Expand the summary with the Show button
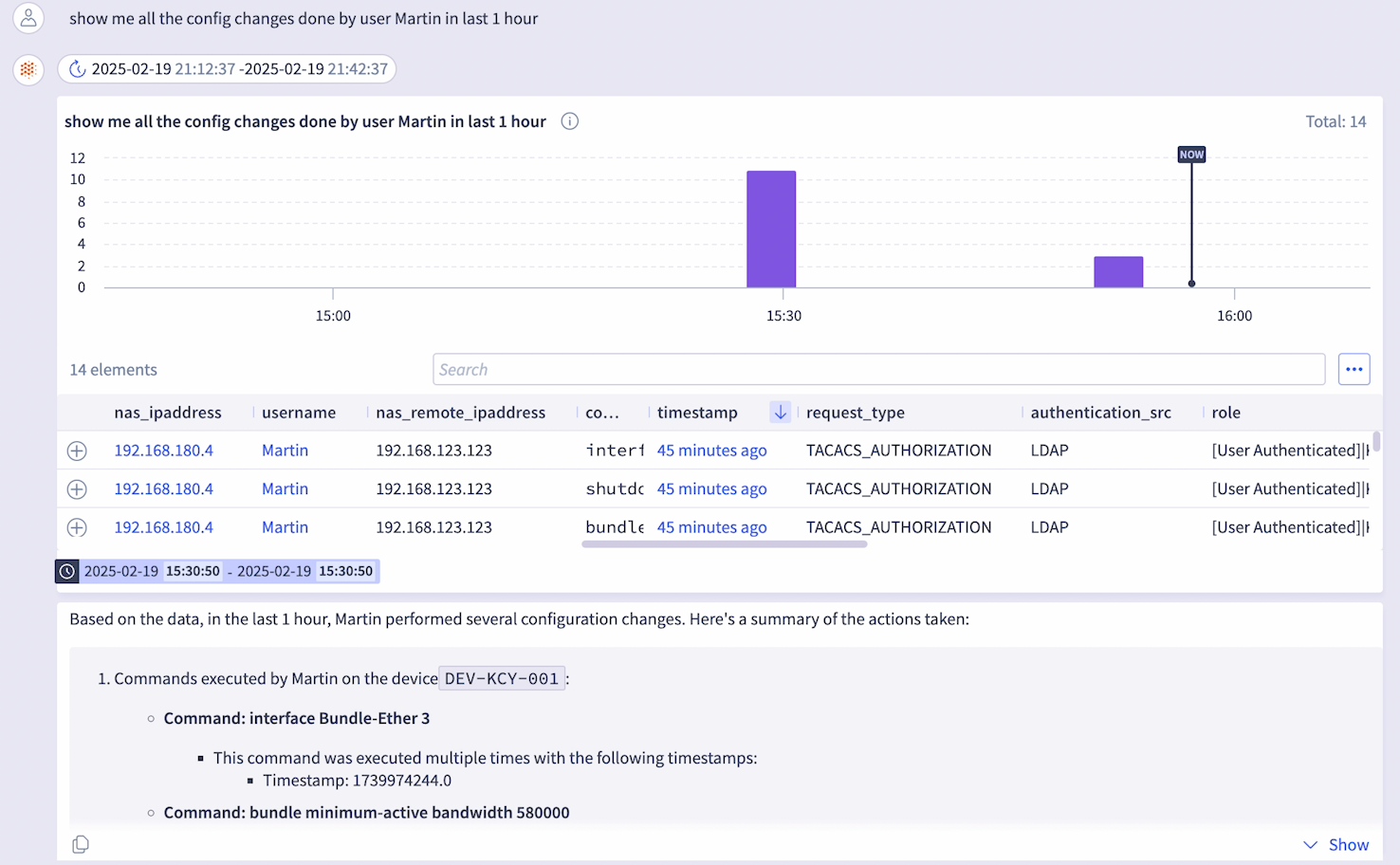 (1336, 844)
